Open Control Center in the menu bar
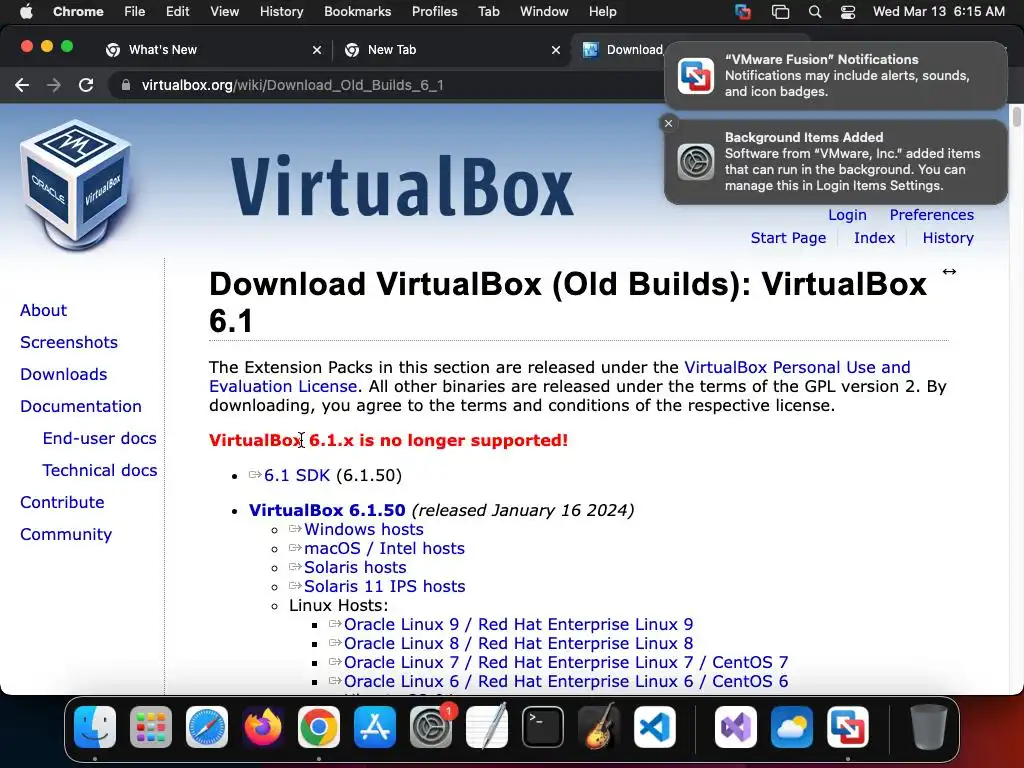This screenshot has width=1024, height=768. (848, 12)
